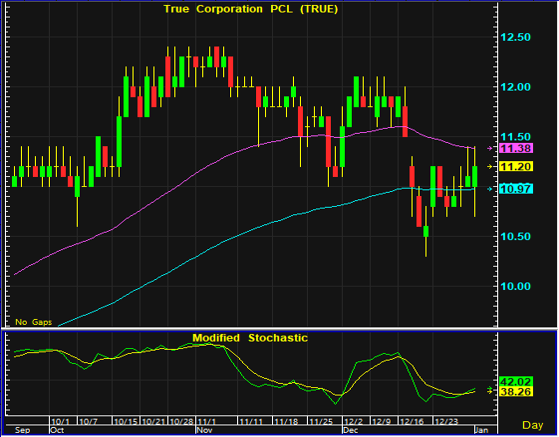Screen dimensions: 559x437
Task: Click the cyan arrow marker beside 10.97
Action: tap(490, 189)
